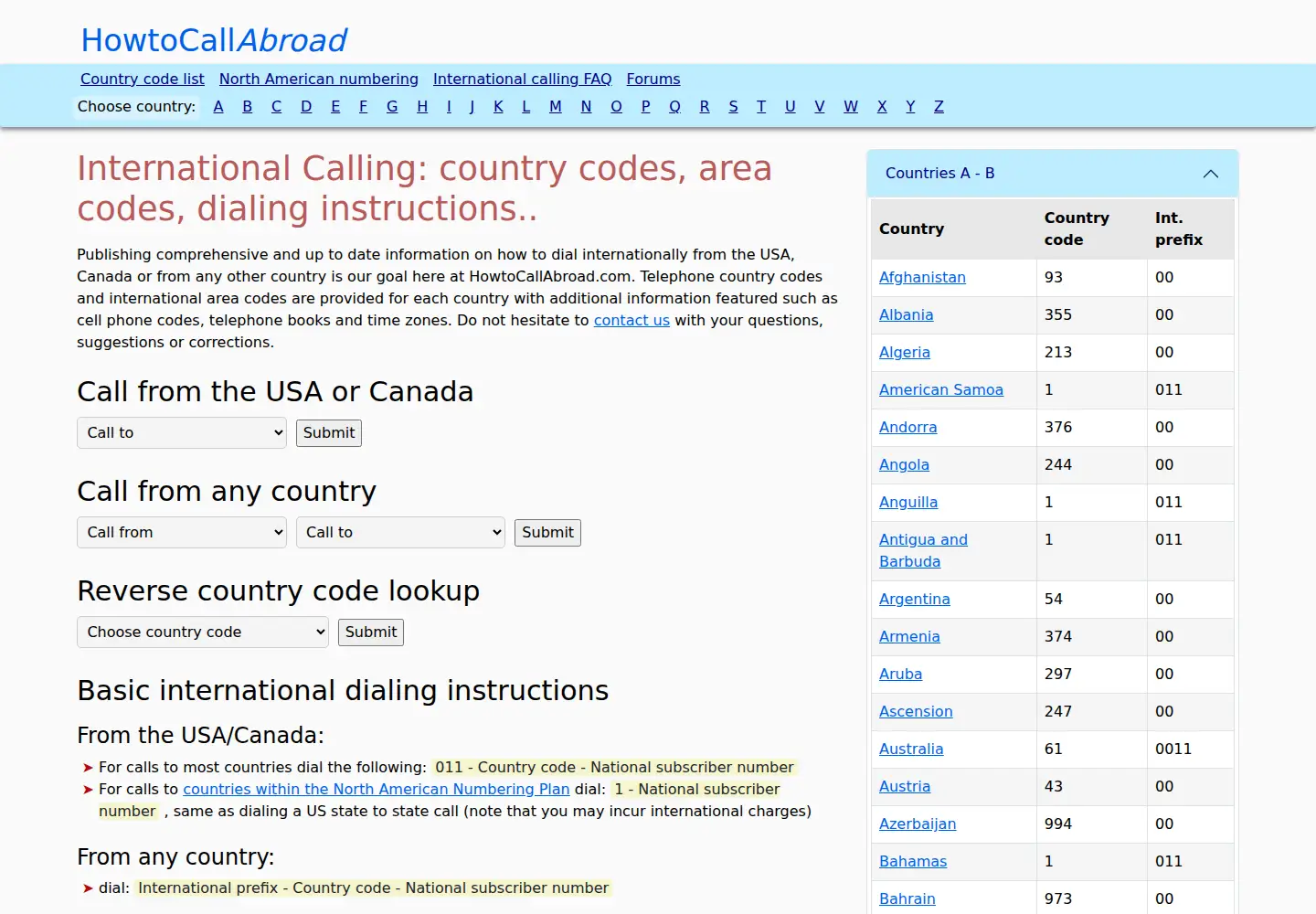Open the Antigua and Barbuda link
The image size is (1316, 914).
[923, 551]
